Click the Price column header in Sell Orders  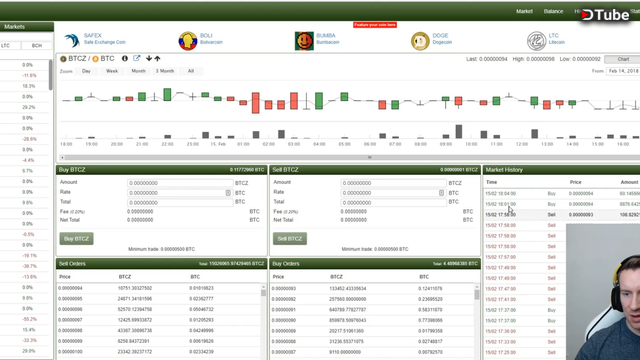65,277
